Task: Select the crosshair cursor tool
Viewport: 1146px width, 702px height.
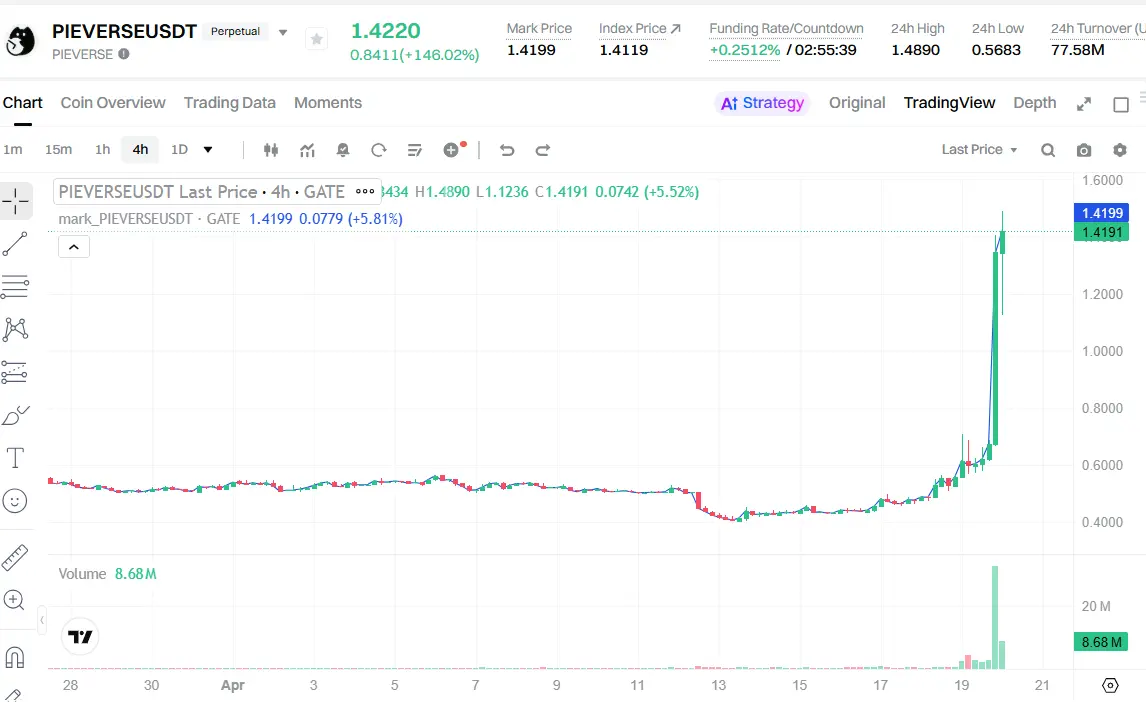Action: coord(15,201)
